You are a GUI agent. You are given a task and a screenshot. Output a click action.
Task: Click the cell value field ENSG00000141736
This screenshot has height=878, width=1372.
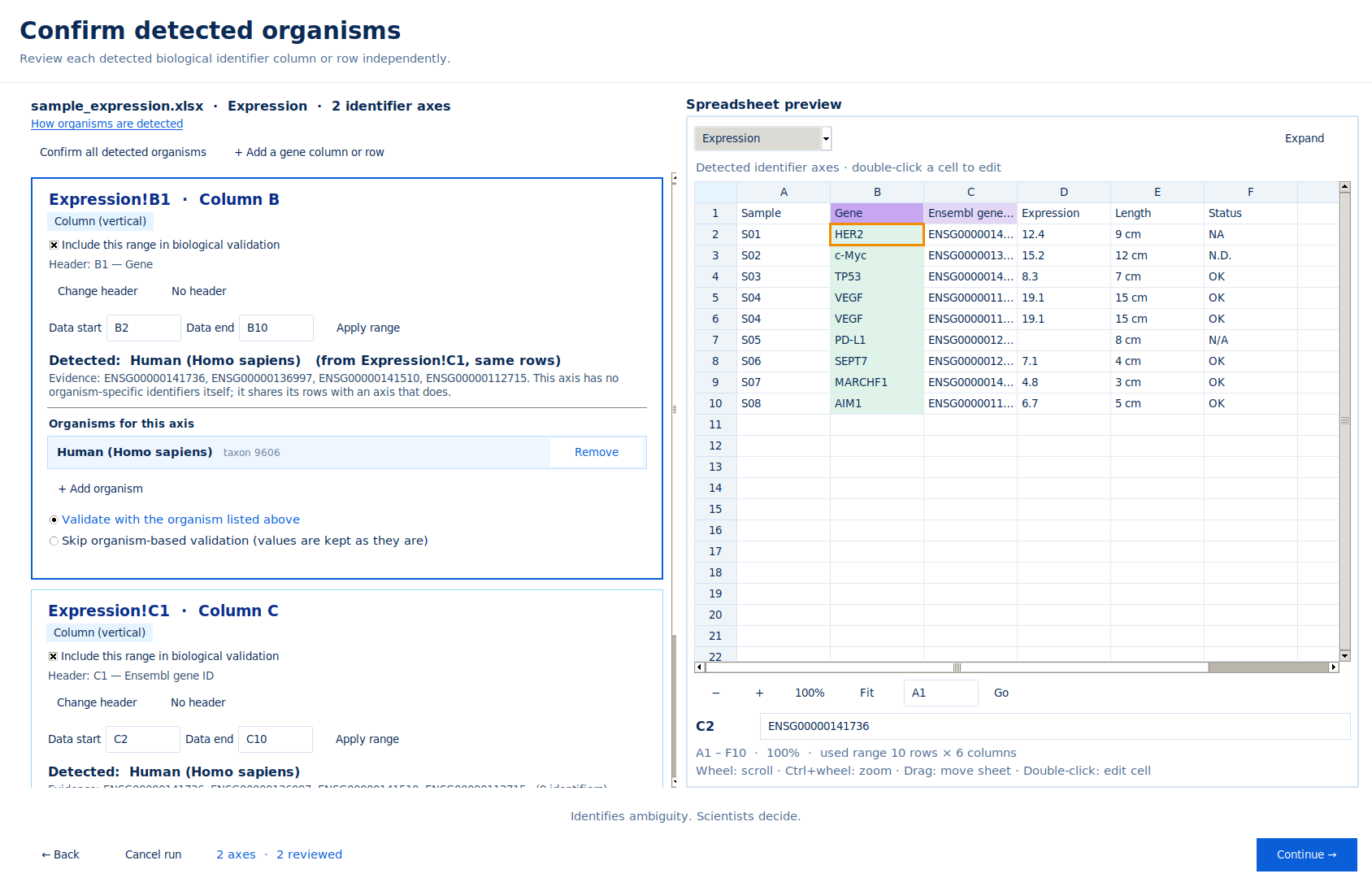pyautogui.click(x=1055, y=726)
